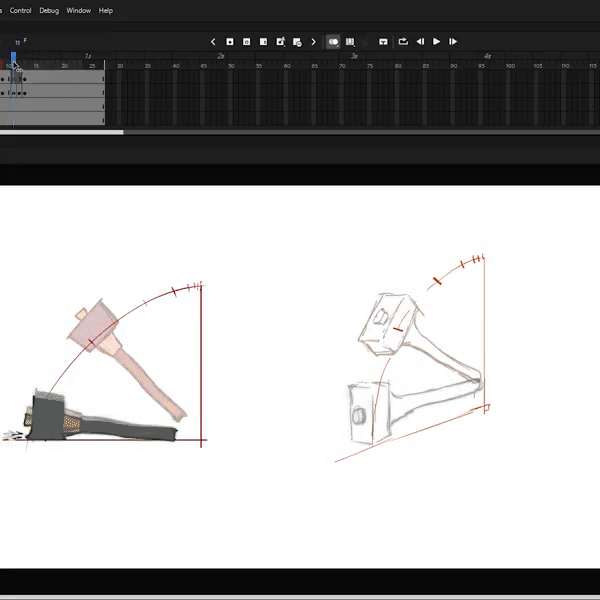This screenshot has width=600, height=600.
Task: Click the Insert Frame icon
Action: point(263,42)
